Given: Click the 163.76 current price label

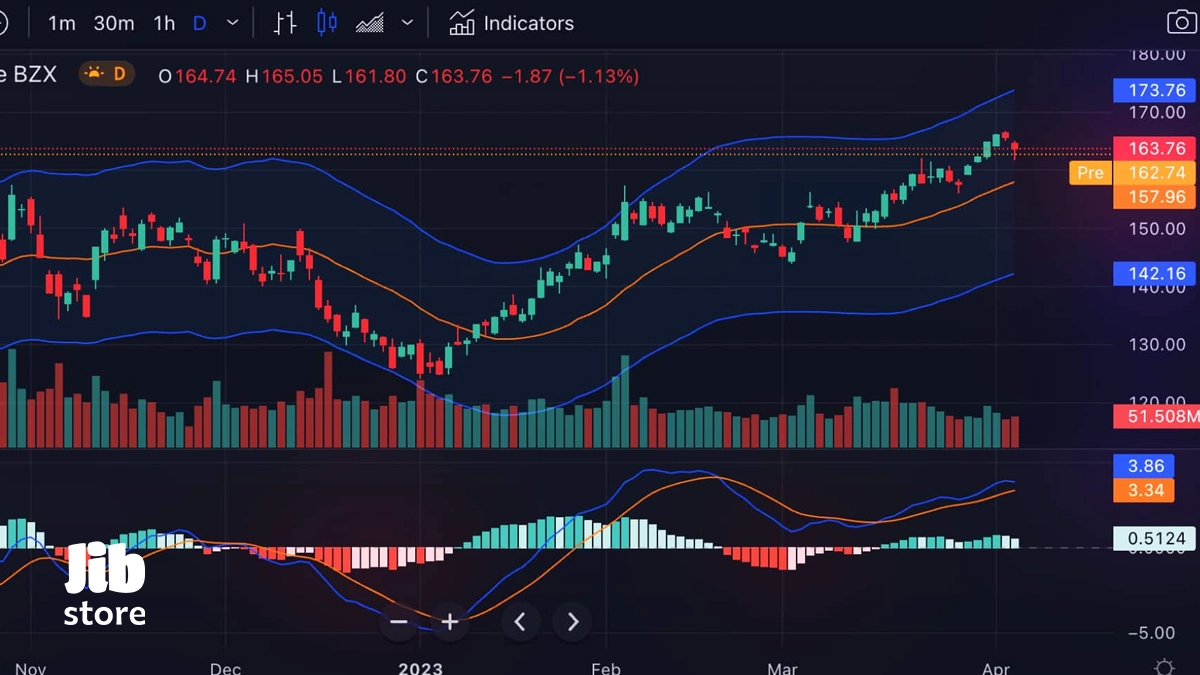Looking at the screenshot, I should [x=1156, y=148].
